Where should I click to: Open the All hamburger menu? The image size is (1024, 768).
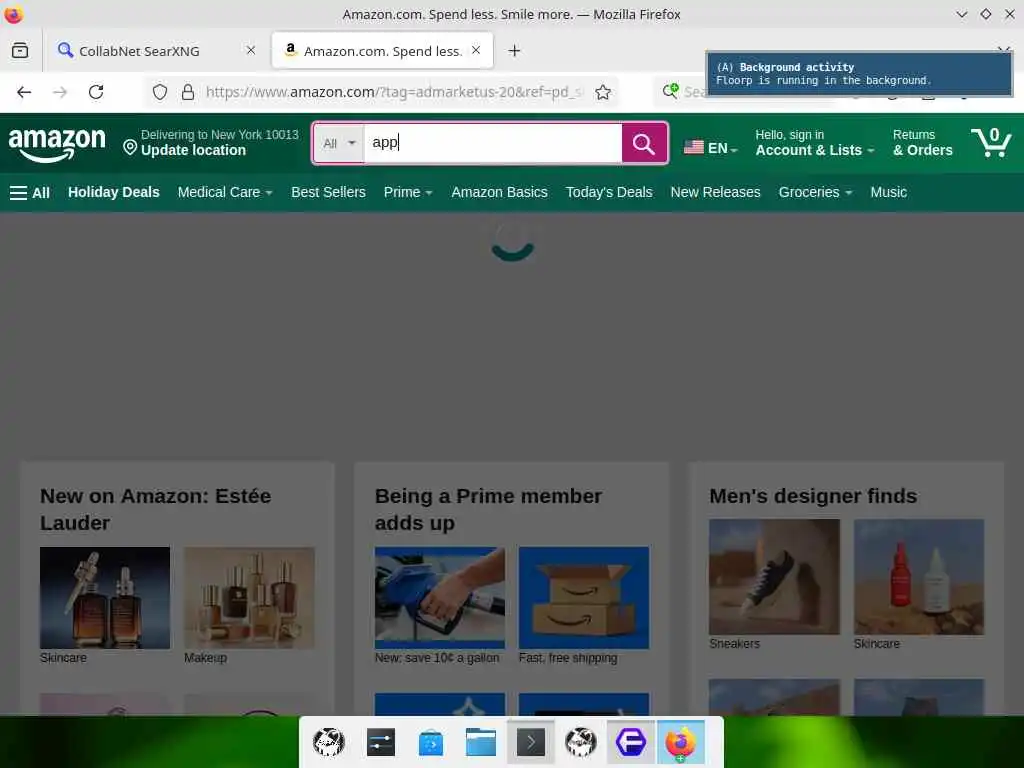click(x=30, y=193)
